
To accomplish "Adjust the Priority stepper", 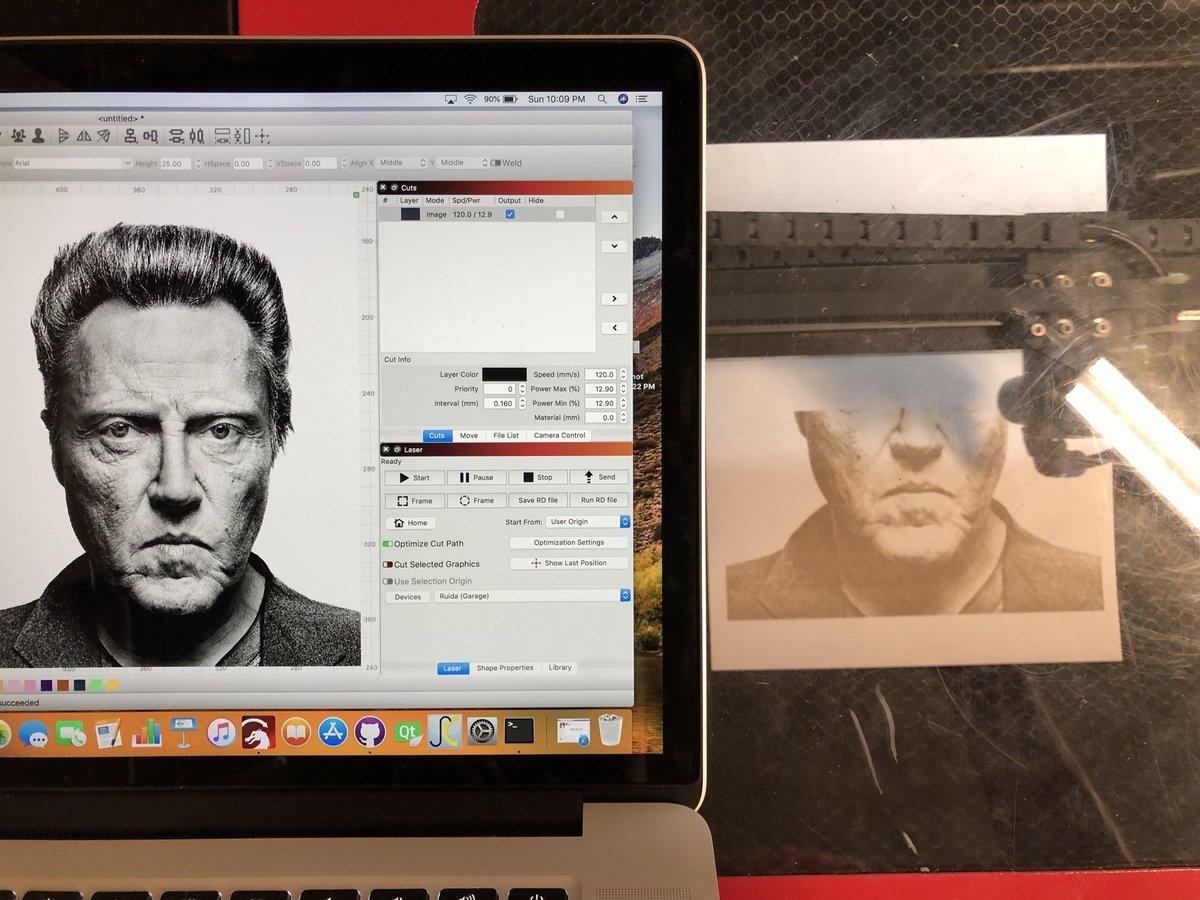I will (x=522, y=389).
